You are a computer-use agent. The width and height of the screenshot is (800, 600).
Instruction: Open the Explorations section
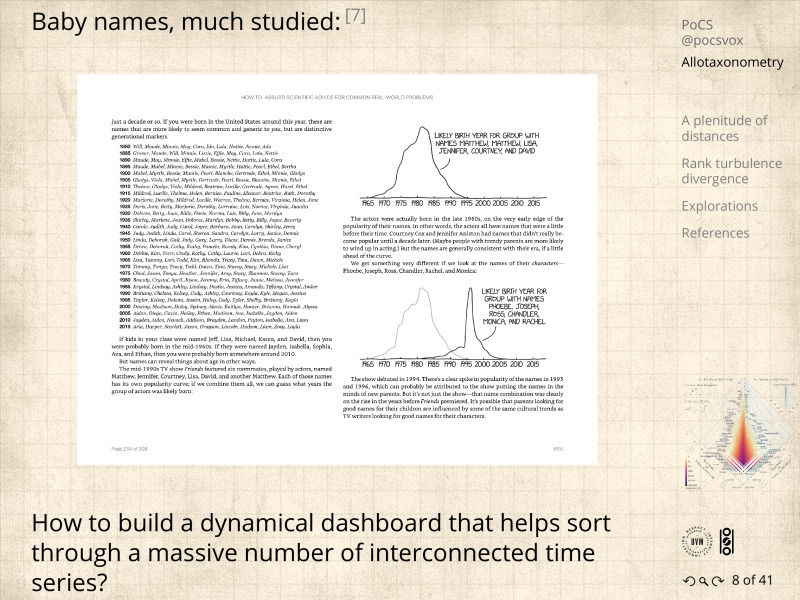pos(719,206)
